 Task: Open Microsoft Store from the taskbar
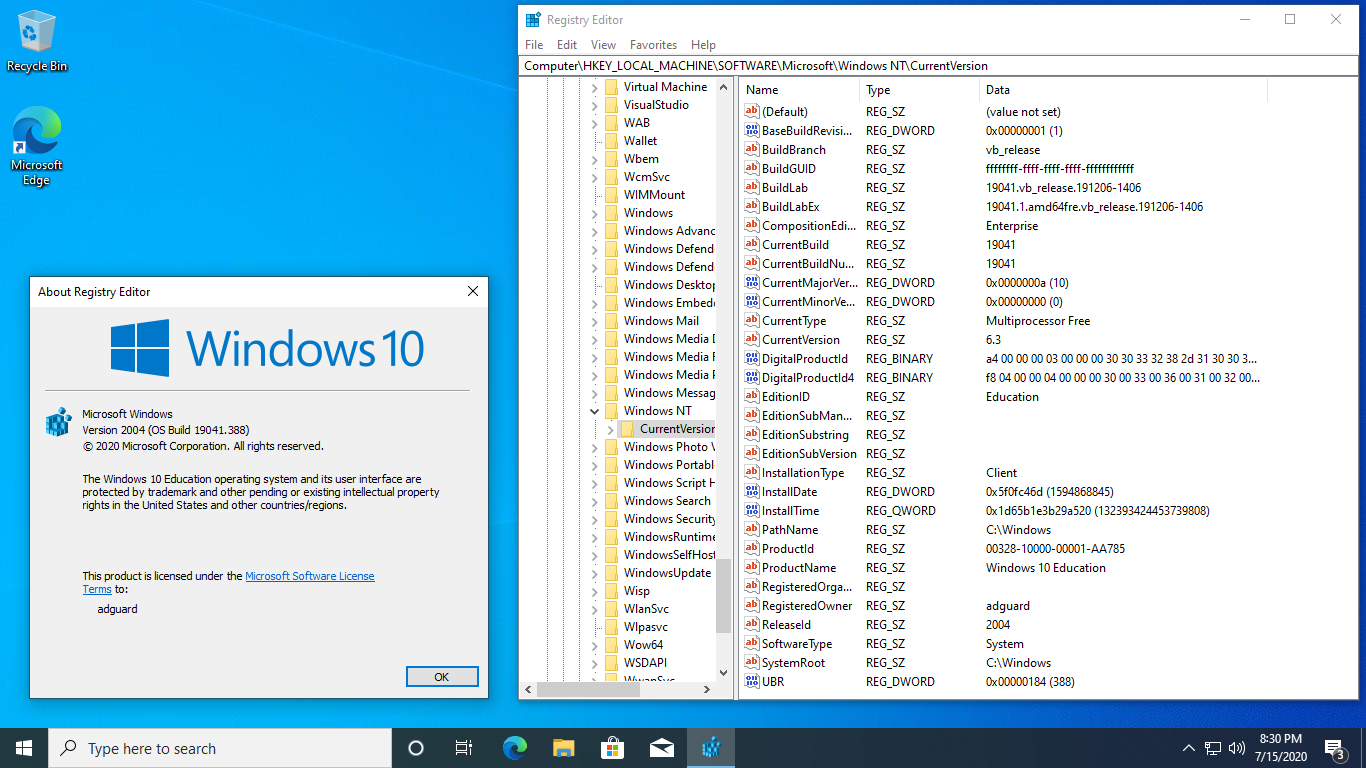click(612, 748)
